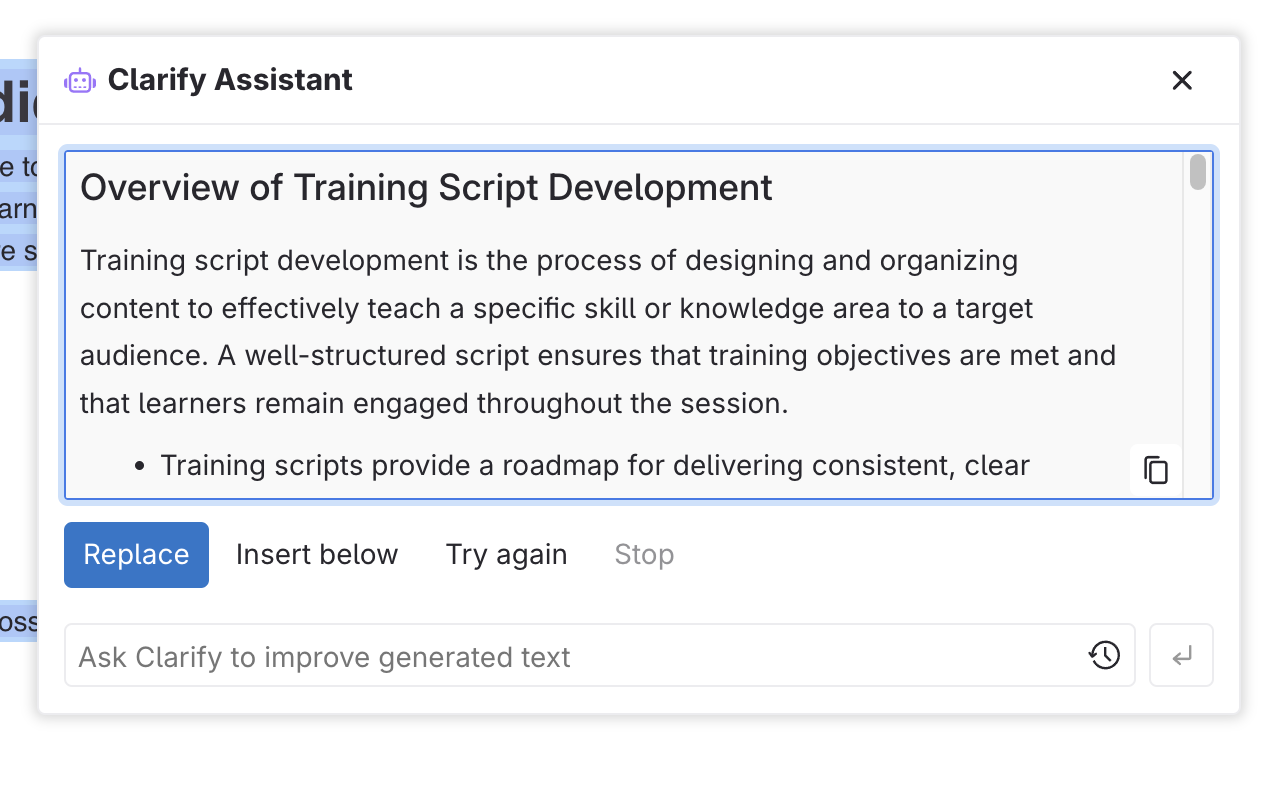The image size is (1288, 786).
Task: Click the bullet about training scripts roadmap
Action: [594, 465]
